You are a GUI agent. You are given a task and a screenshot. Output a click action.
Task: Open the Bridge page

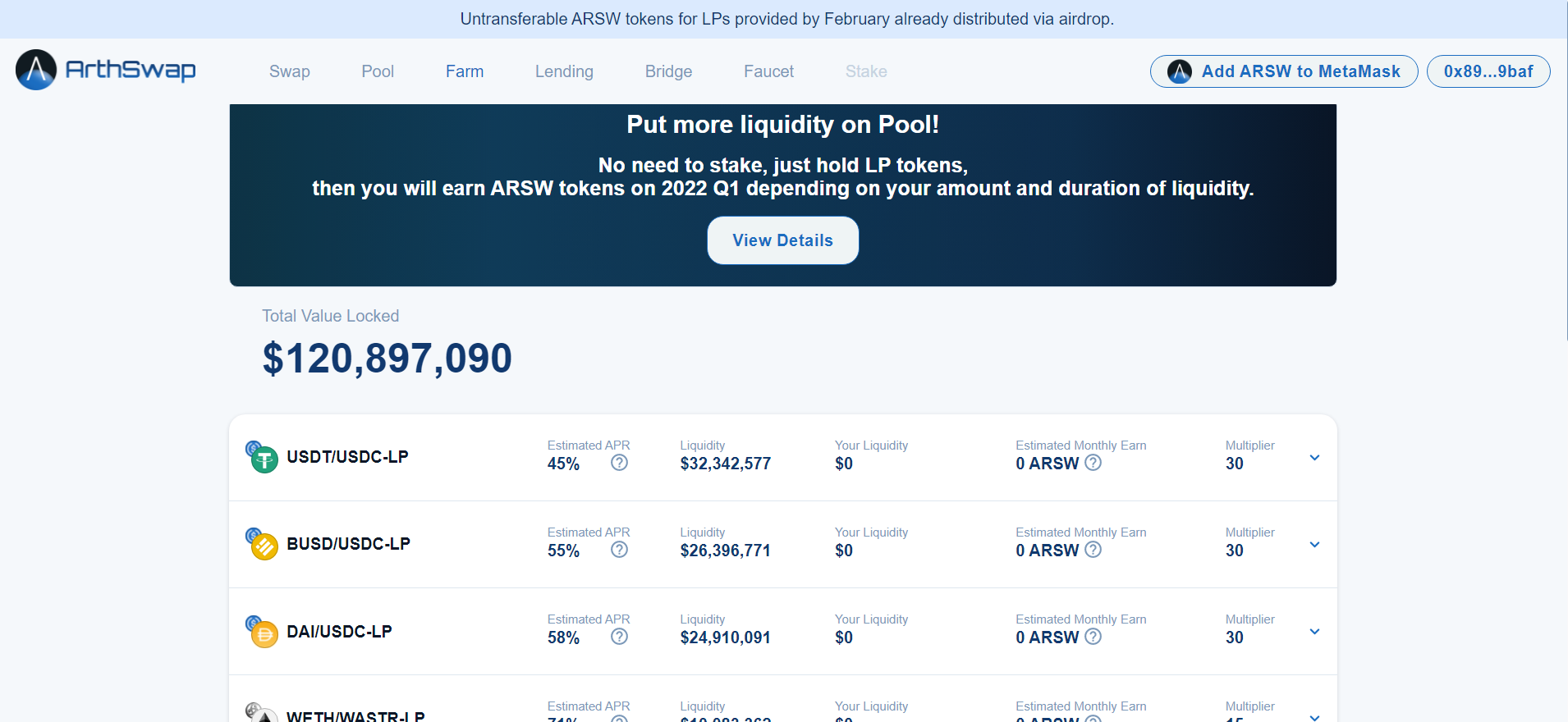(668, 71)
